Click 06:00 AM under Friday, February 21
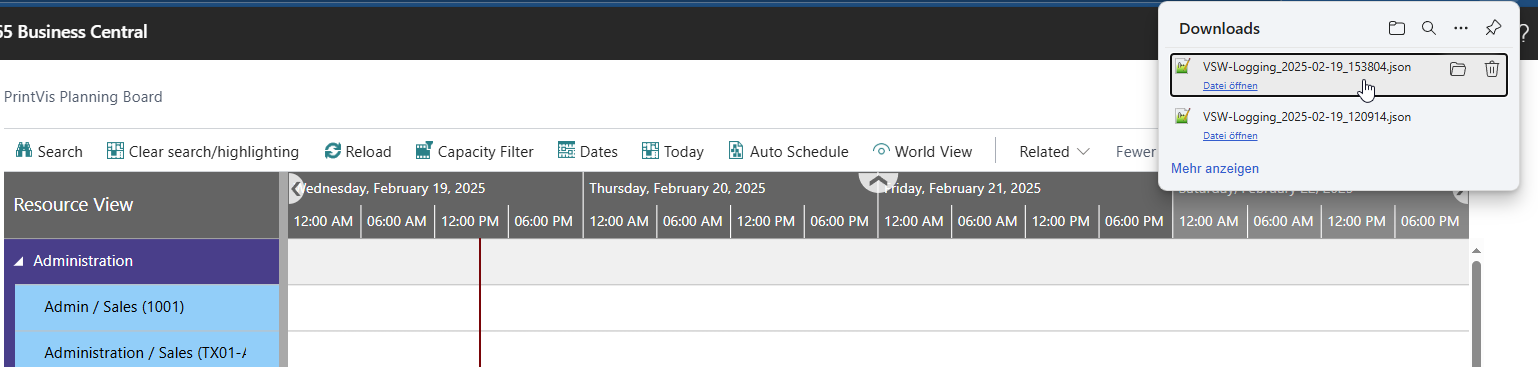1538x367 pixels. [987, 221]
